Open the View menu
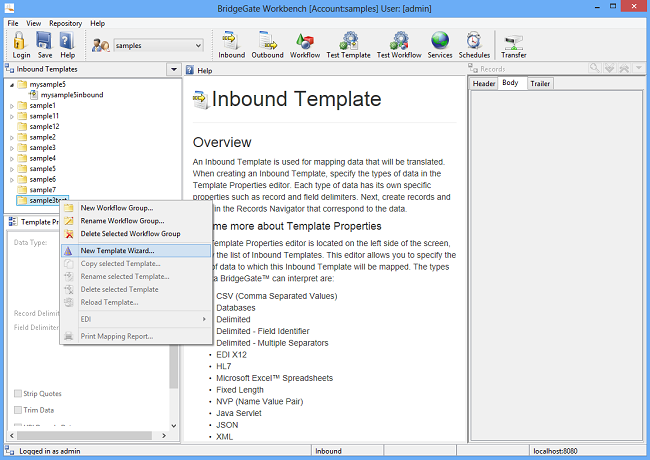Image resolution: width=650 pixels, height=460 pixels. 34,23
